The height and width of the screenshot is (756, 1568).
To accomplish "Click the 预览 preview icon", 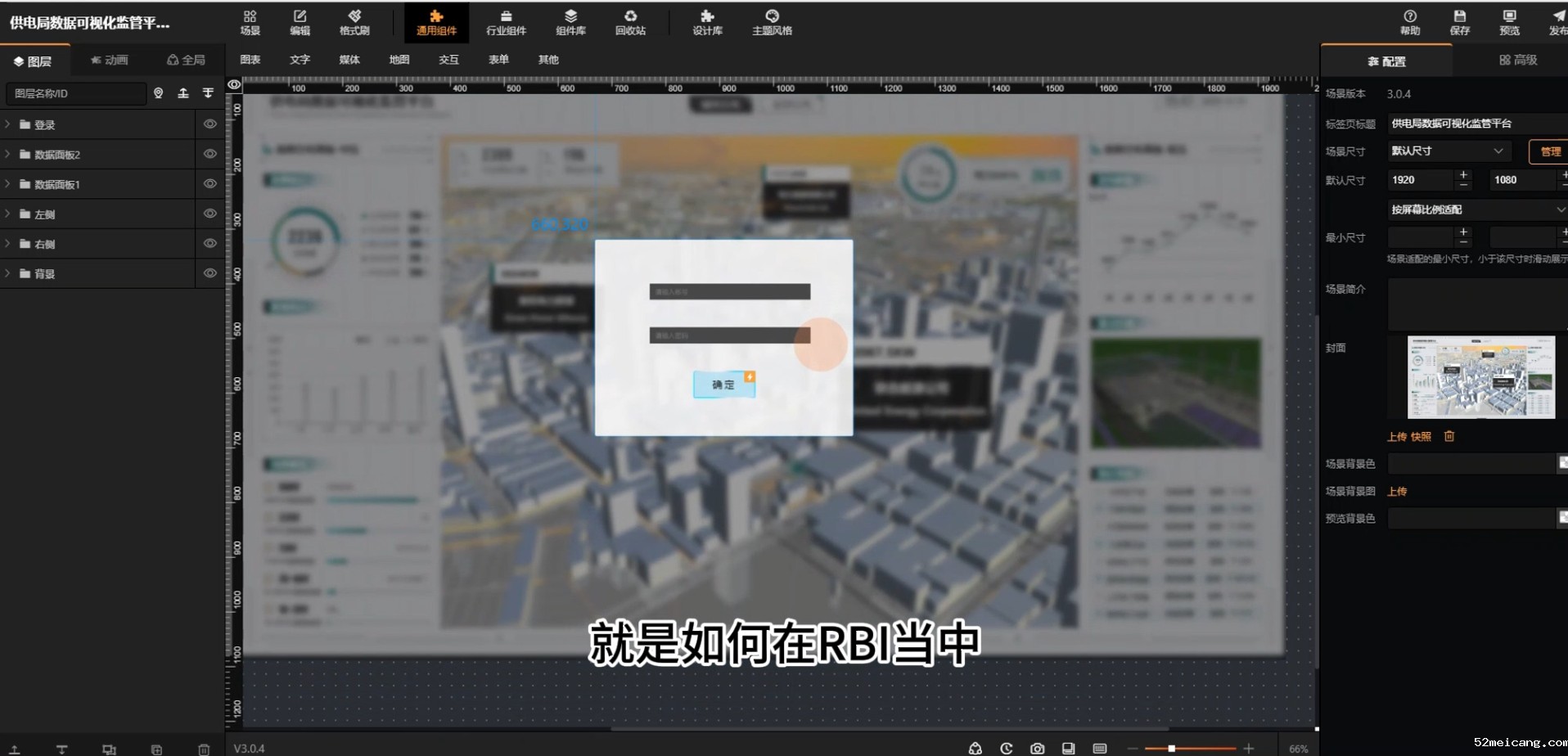I will 1509,22.
